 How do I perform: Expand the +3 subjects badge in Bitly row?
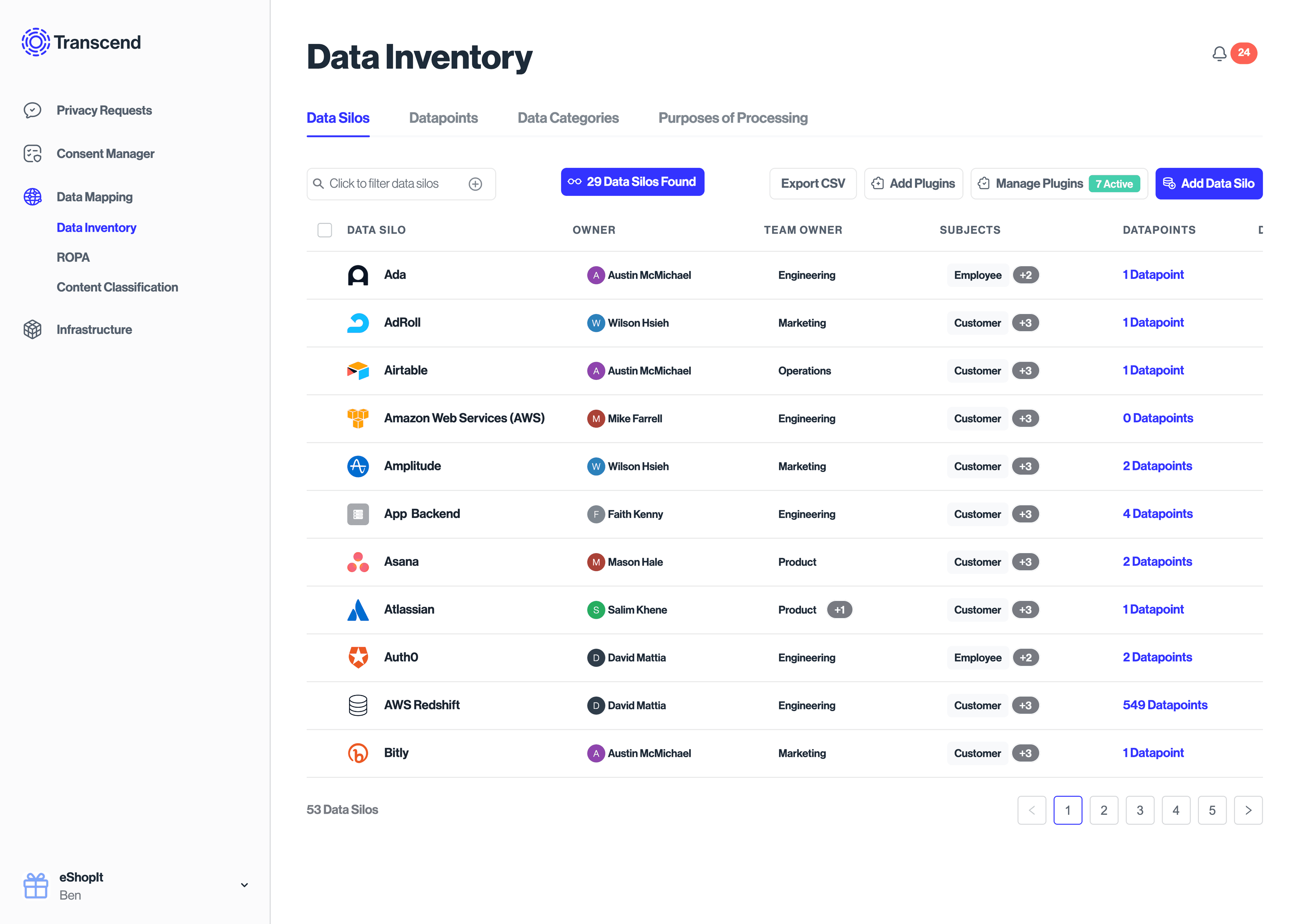pos(1025,753)
